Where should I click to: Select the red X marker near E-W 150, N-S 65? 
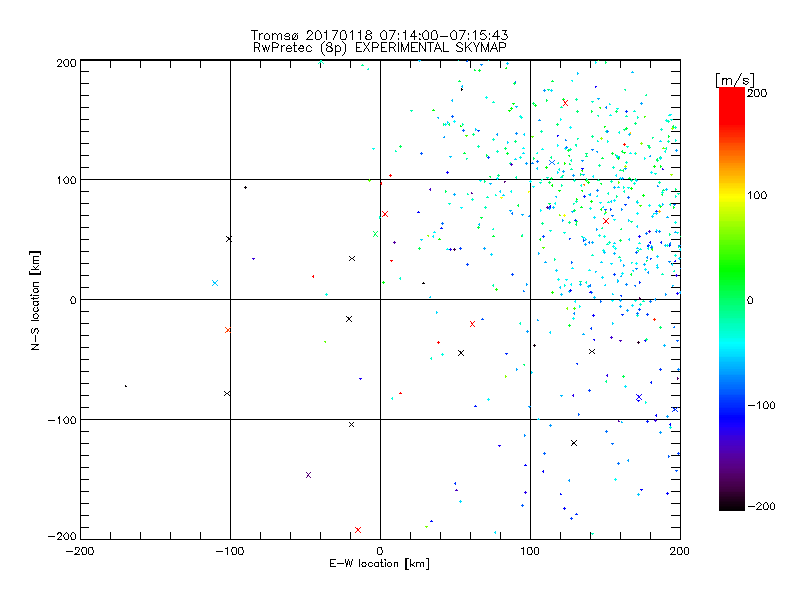606,221
